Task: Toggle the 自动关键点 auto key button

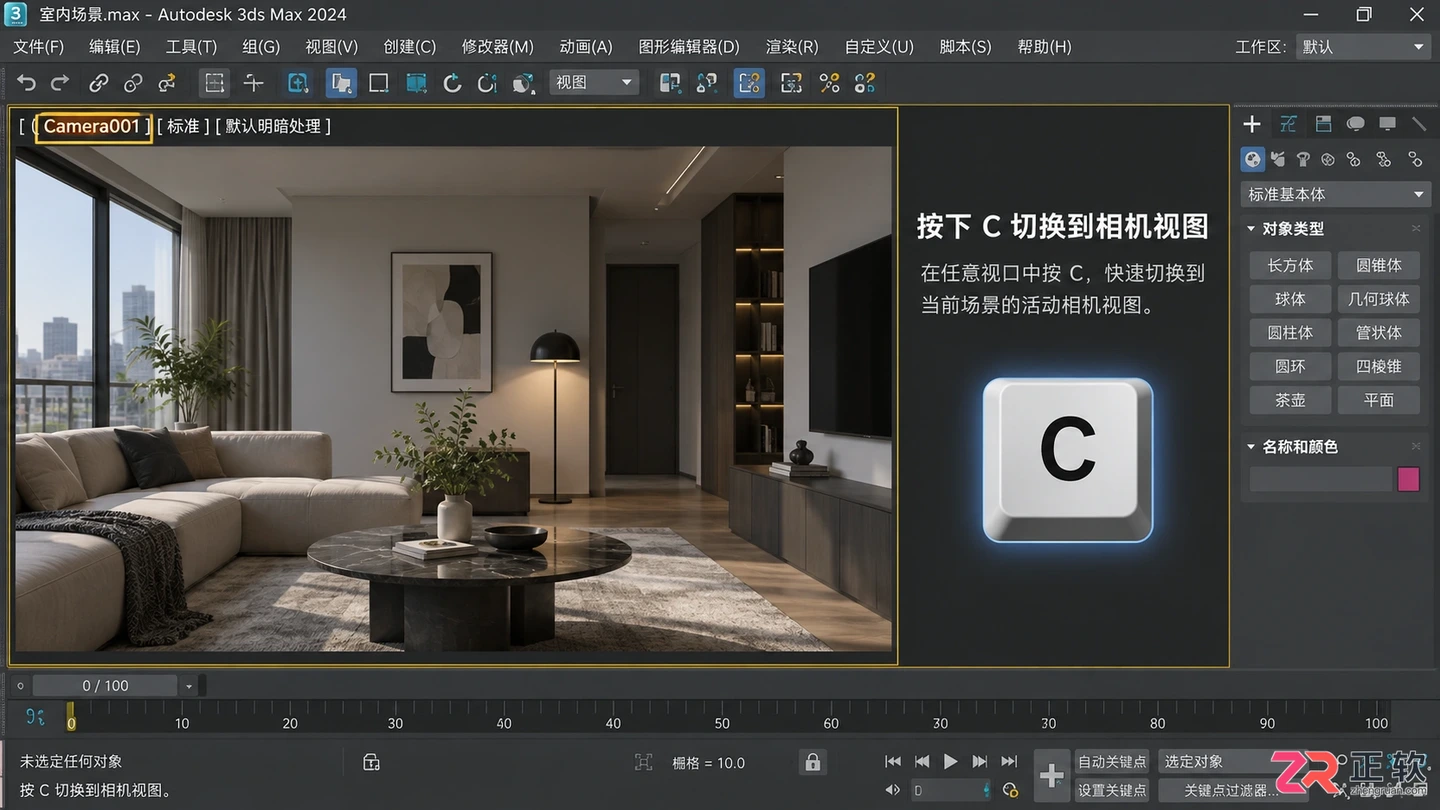Action: (1112, 761)
